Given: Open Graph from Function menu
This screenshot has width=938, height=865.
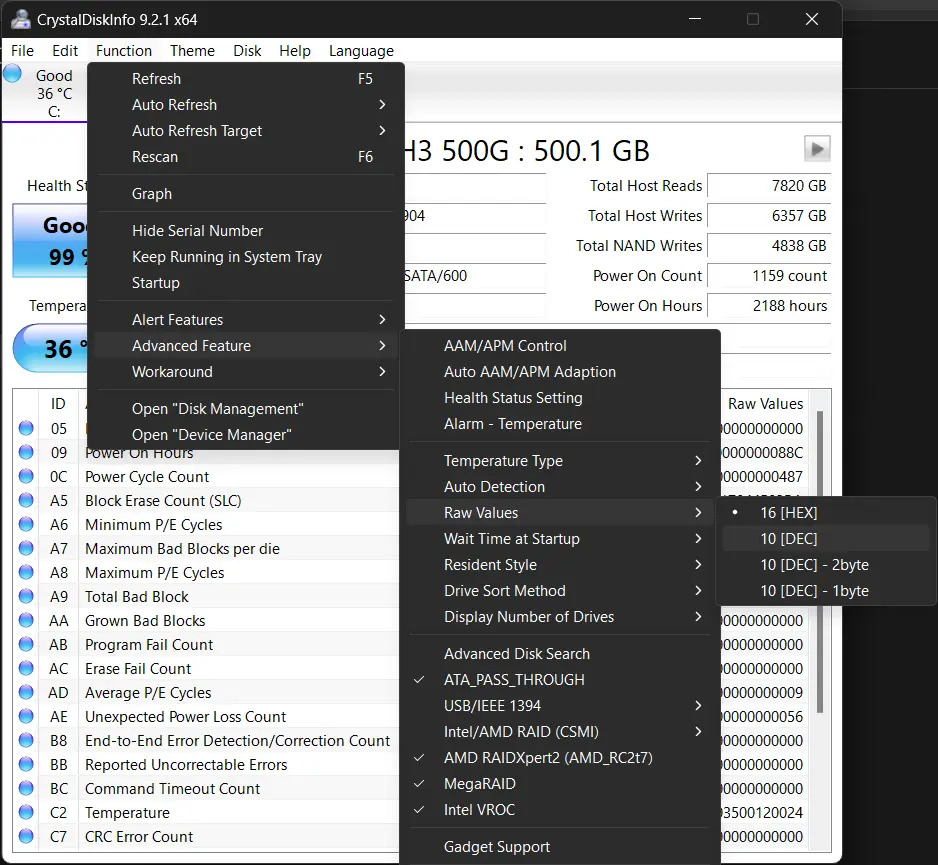Looking at the screenshot, I should (246, 194).
